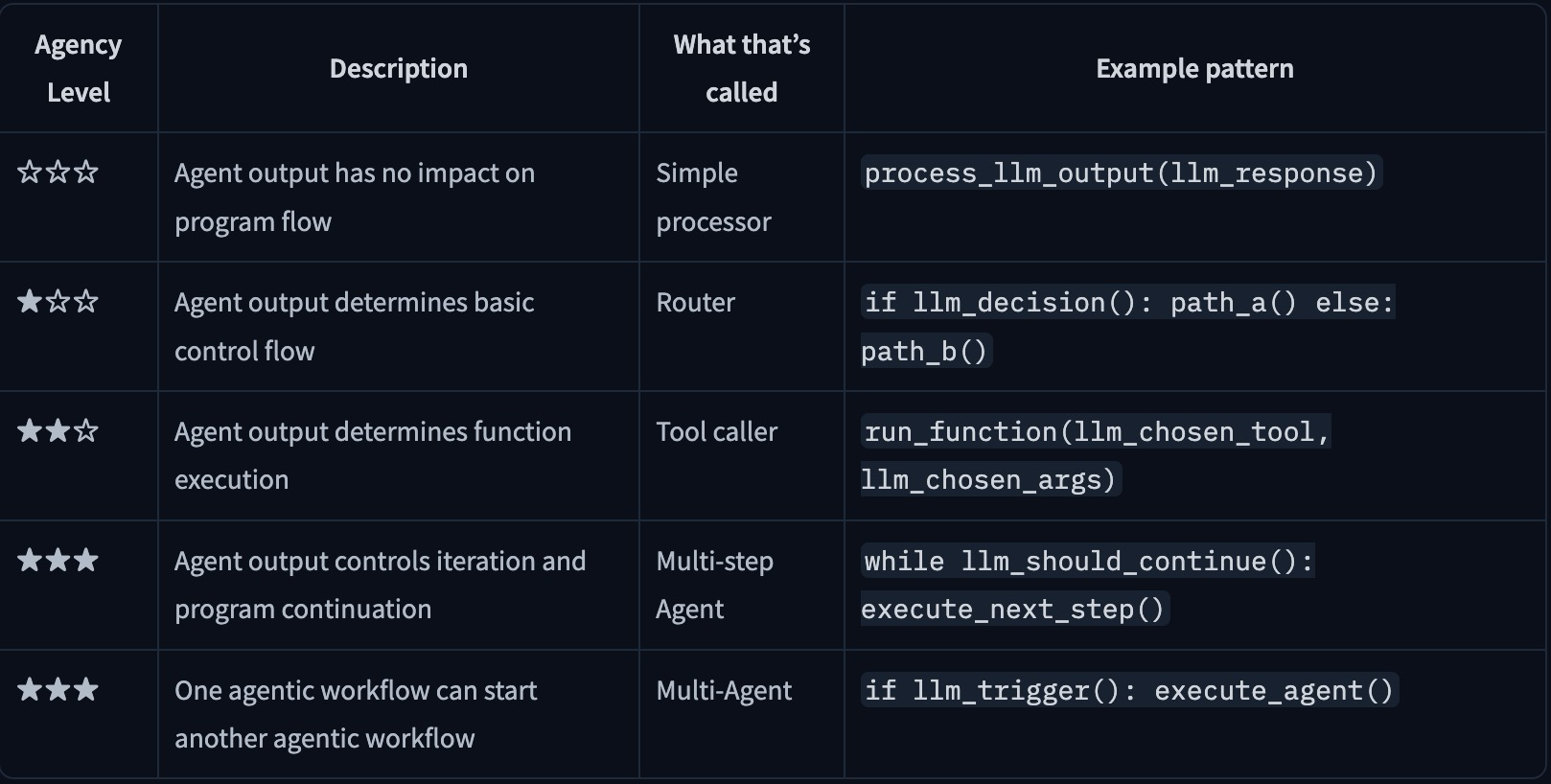This screenshot has height=784, width=1551.
Task: Click the three-star rating in the Multi-Agent row
Action: pyautogui.click(x=58, y=690)
